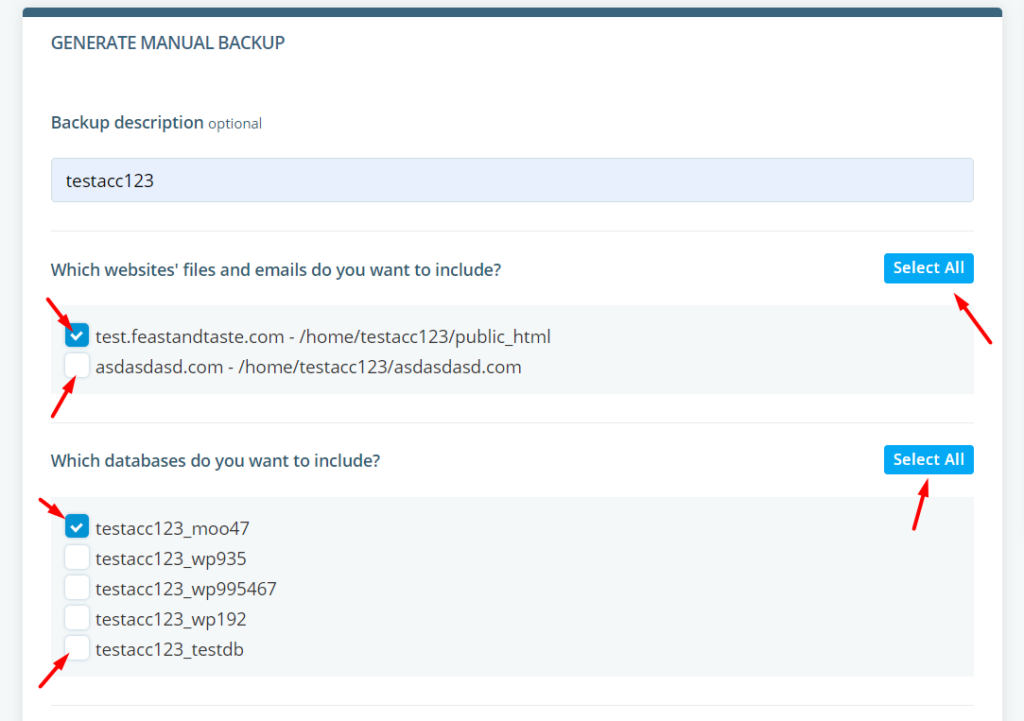Click the testacc123_wp935 label text

[170, 559]
